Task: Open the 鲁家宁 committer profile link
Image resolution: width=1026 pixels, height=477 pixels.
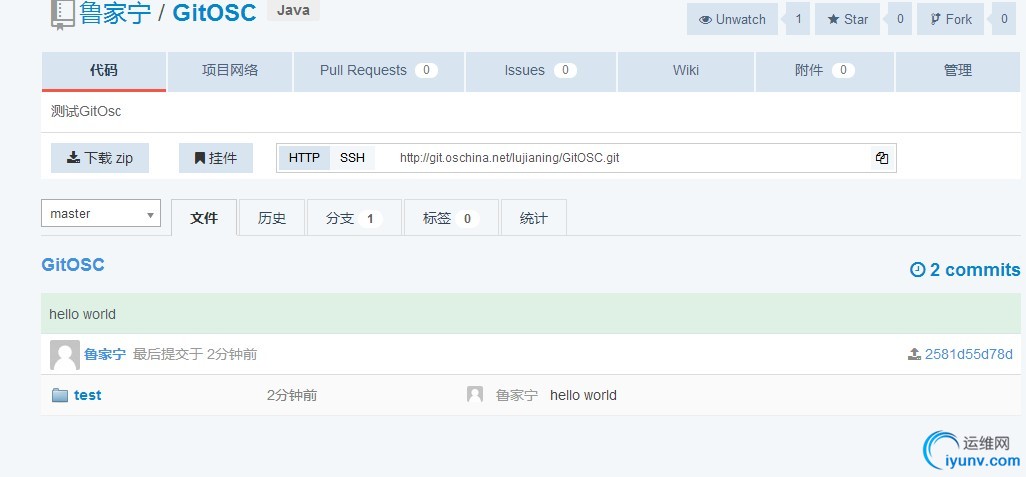Action: tap(105, 355)
